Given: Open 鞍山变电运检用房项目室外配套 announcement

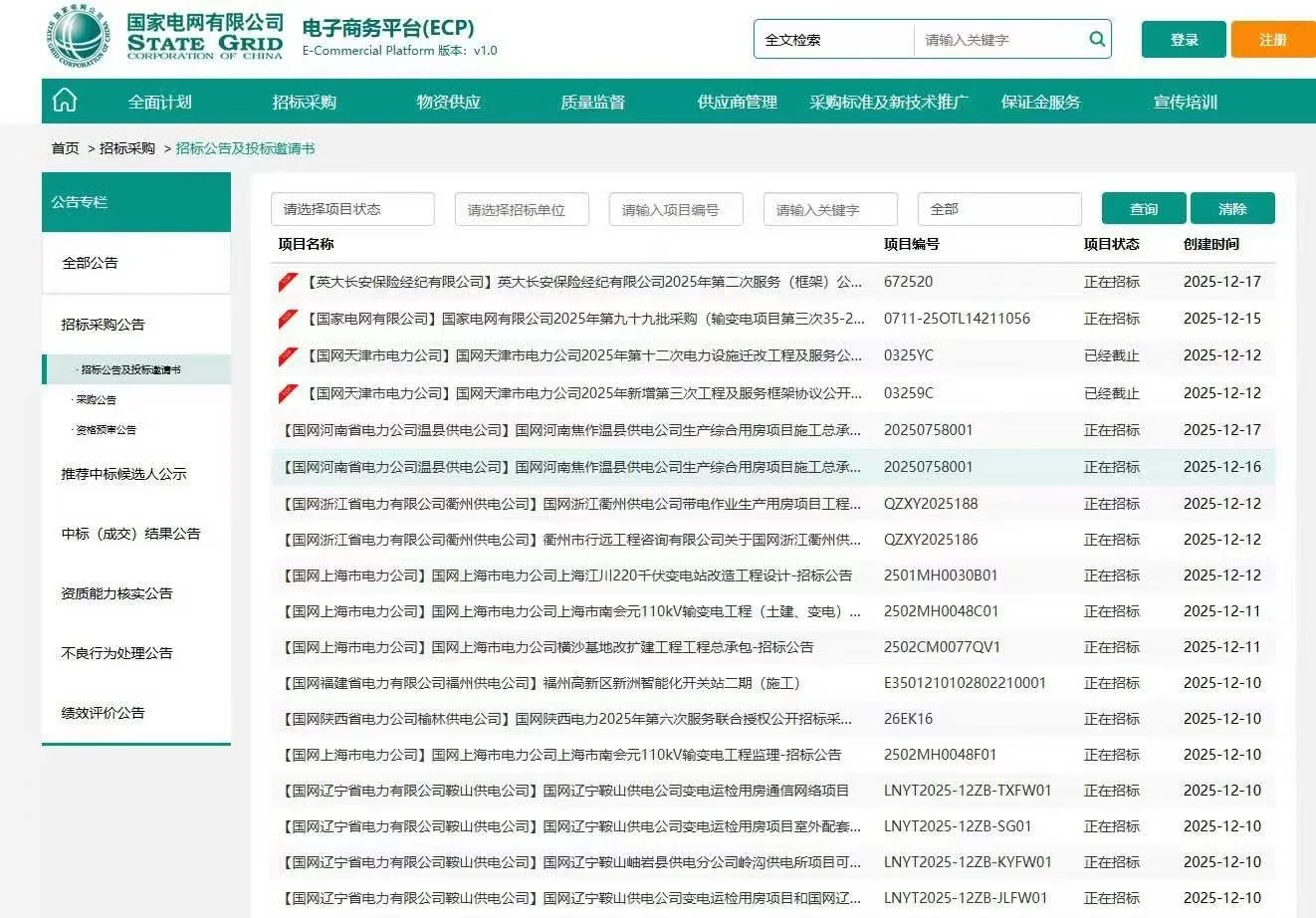Looking at the screenshot, I should (x=571, y=826).
